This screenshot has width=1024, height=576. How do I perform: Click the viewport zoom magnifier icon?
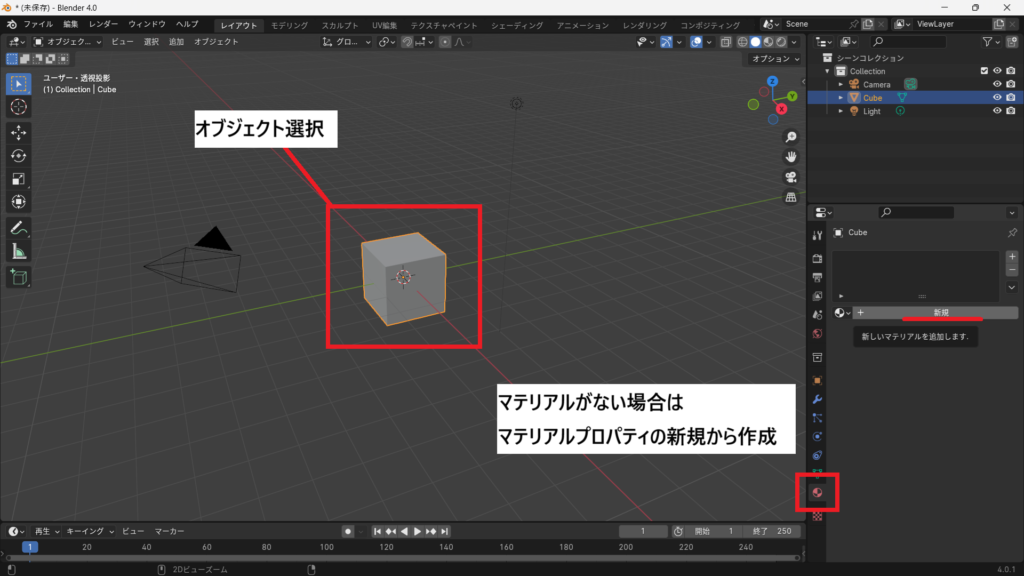791,137
